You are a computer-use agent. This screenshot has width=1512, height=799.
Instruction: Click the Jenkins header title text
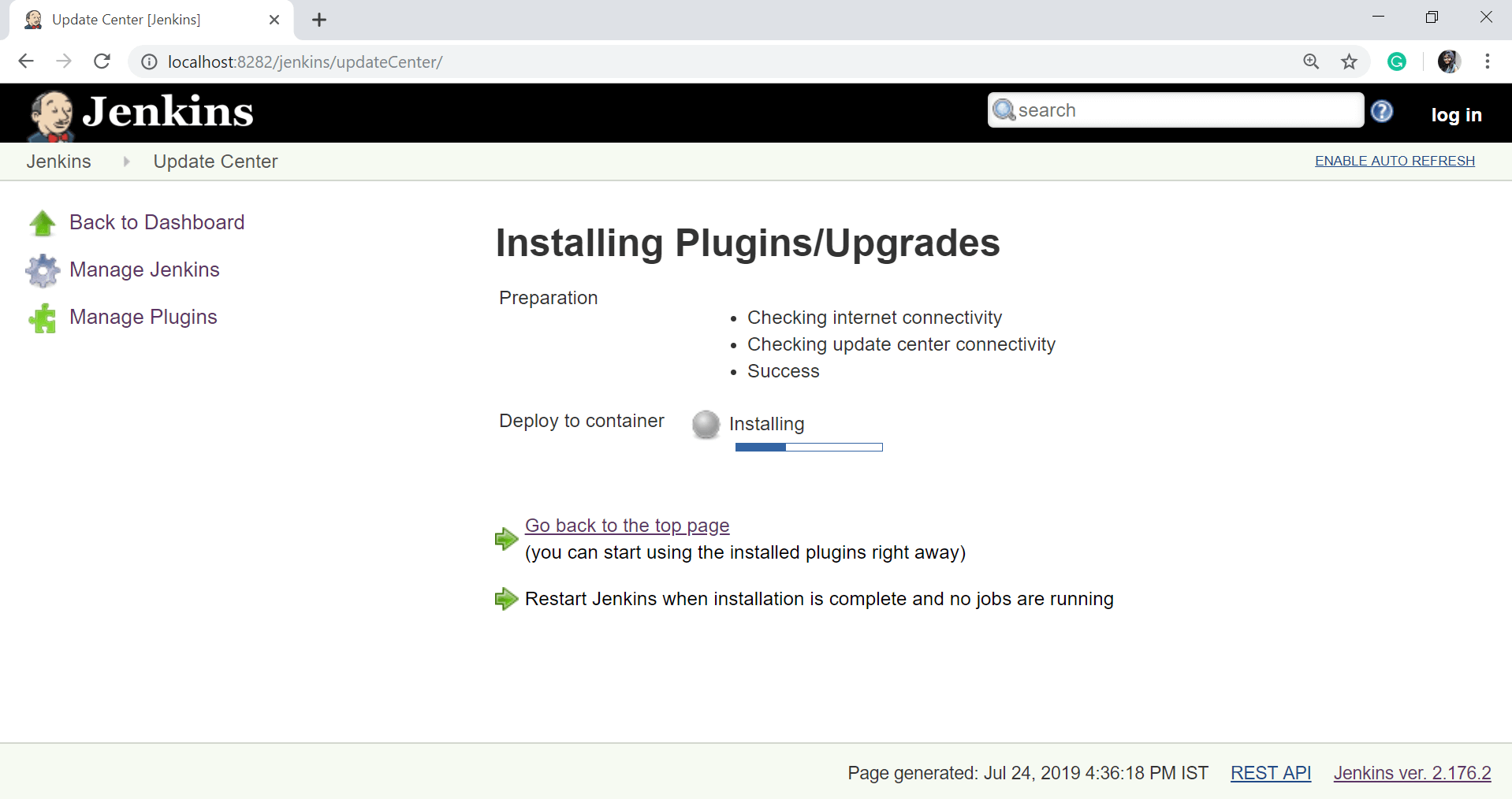click(x=168, y=111)
